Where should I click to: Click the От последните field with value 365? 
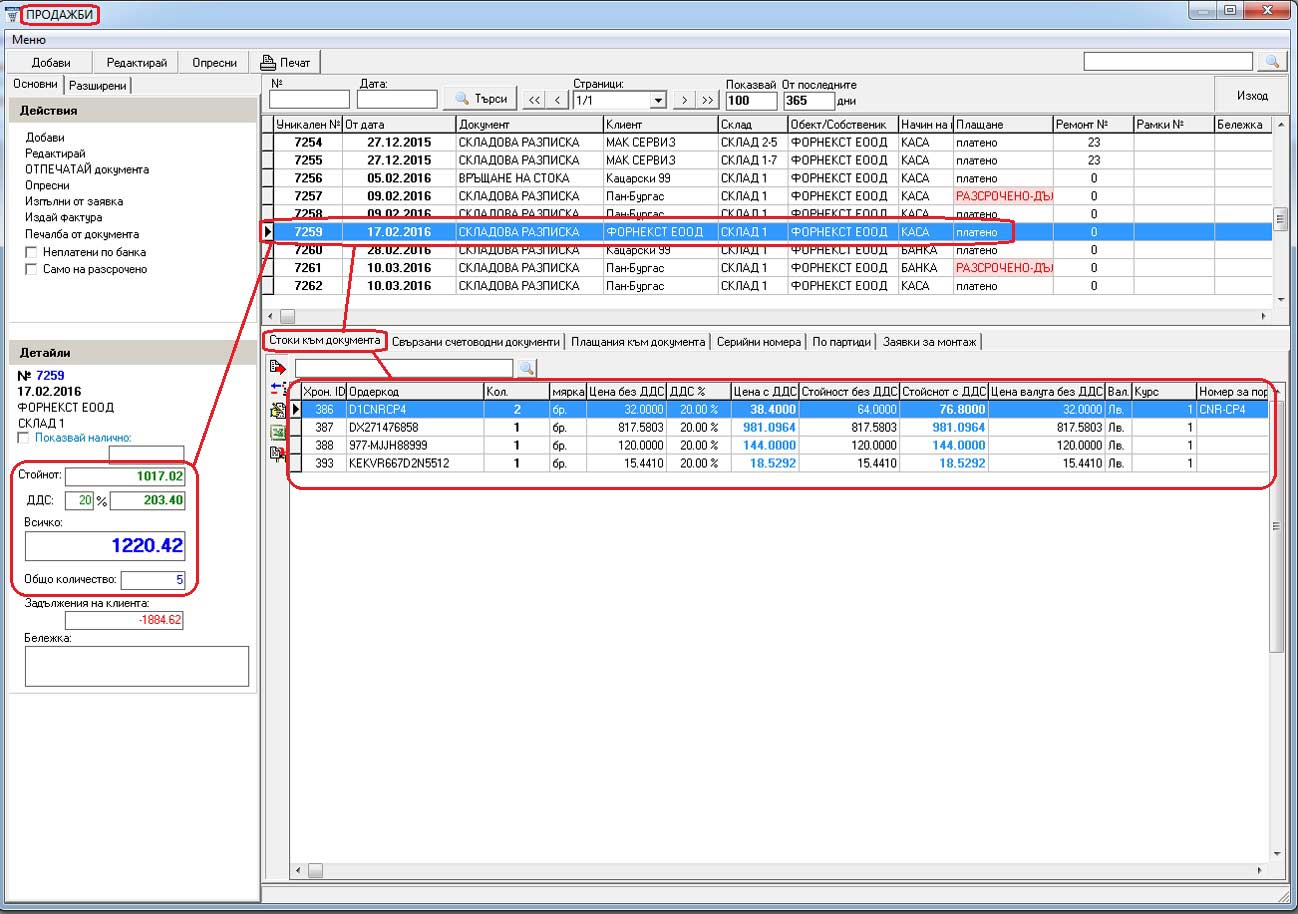[x=809, y=101]
